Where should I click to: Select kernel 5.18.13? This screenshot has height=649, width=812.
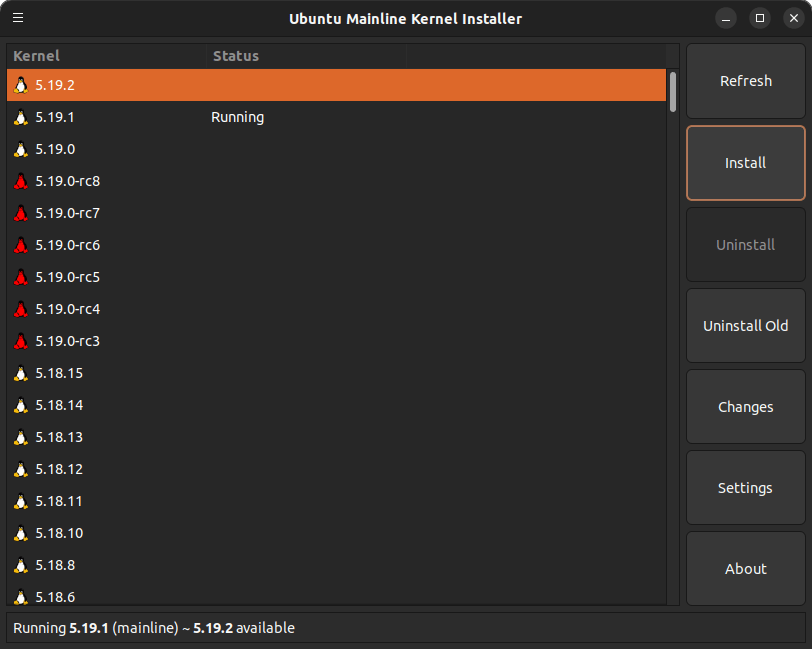point(59,437)
